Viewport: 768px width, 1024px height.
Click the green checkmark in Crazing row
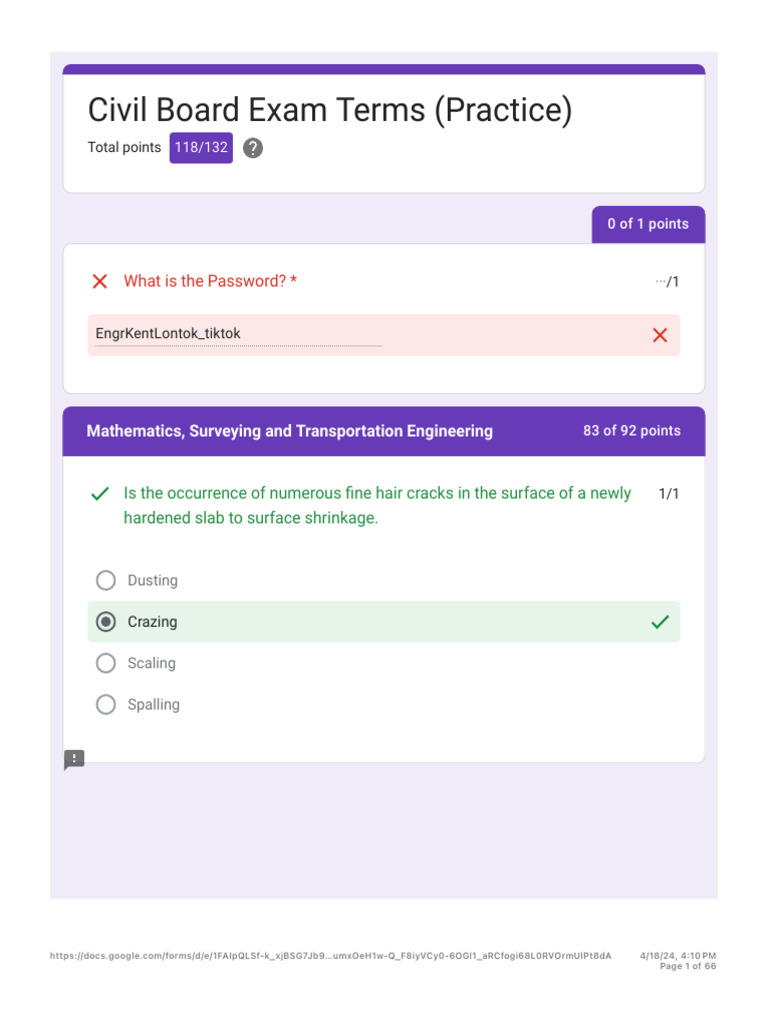(x=660, y=622)
